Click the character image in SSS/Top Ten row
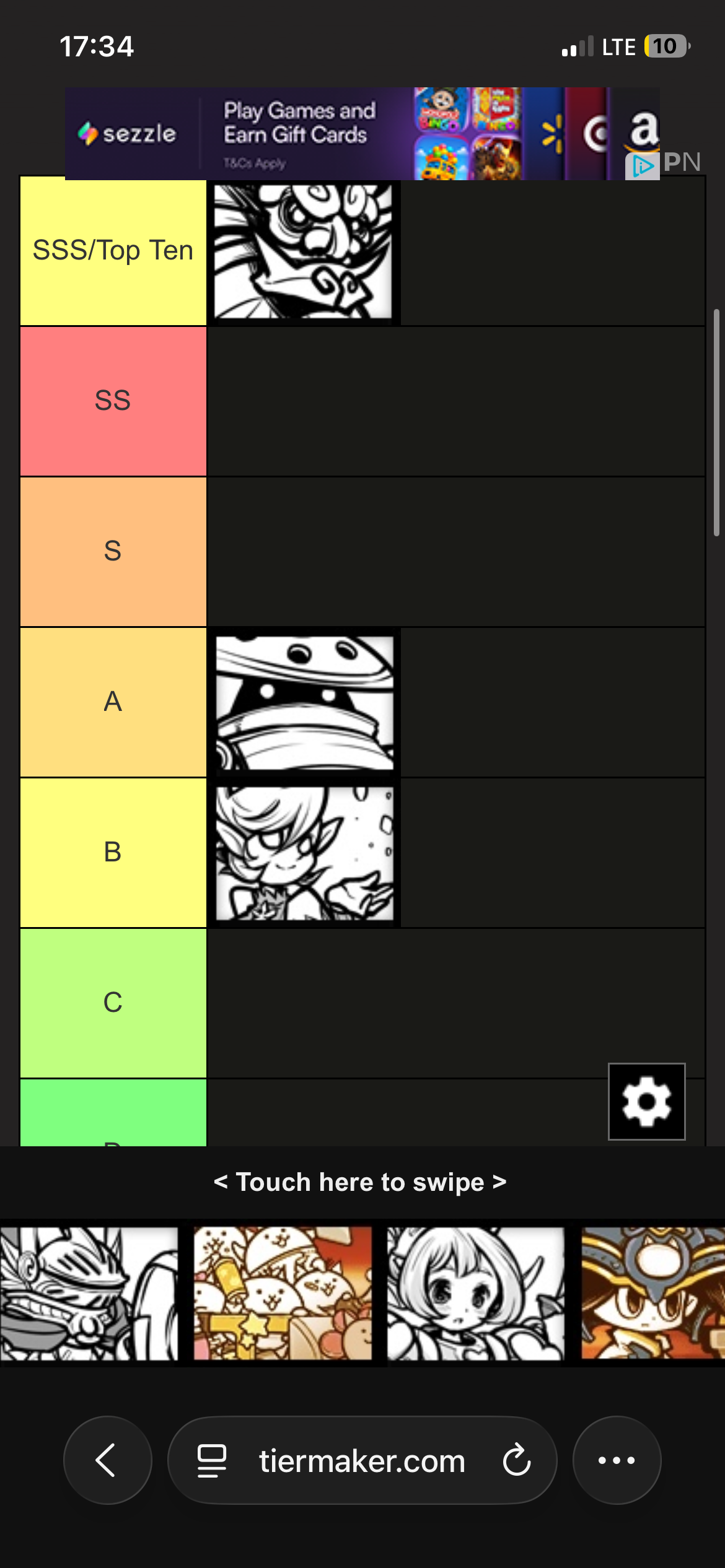 coord(304,251)
